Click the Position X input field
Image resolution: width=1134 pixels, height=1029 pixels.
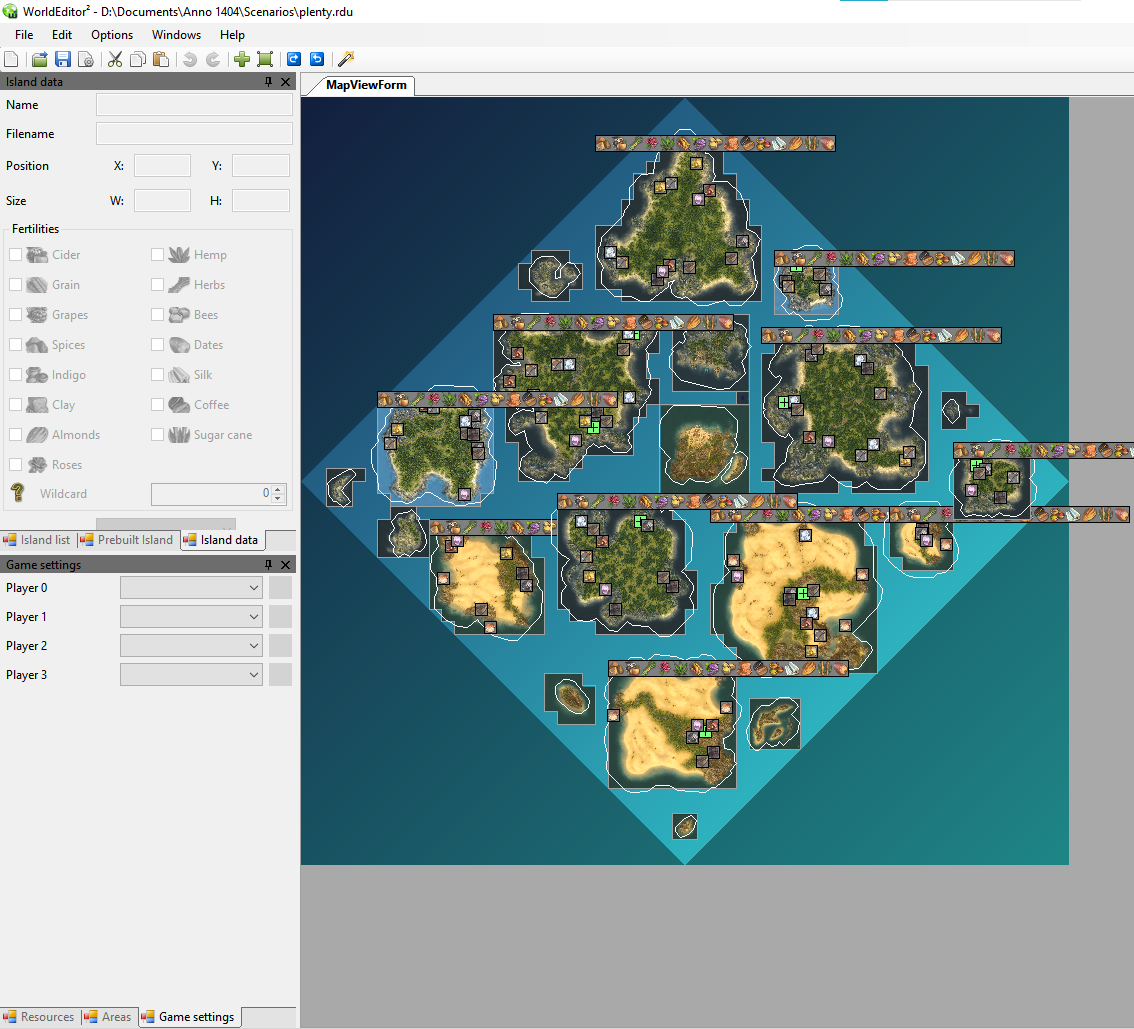pyautogui.click(x=163, y=166)
